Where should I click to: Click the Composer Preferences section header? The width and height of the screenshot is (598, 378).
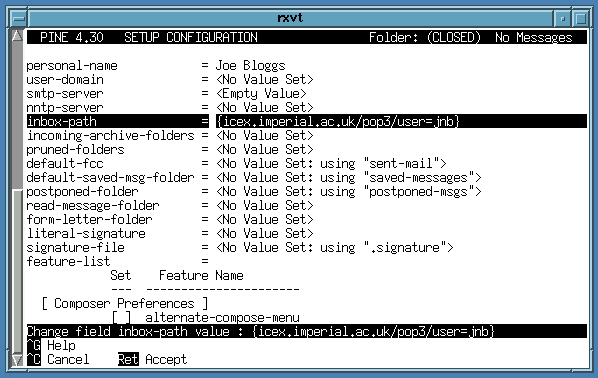tap(125, 304)
